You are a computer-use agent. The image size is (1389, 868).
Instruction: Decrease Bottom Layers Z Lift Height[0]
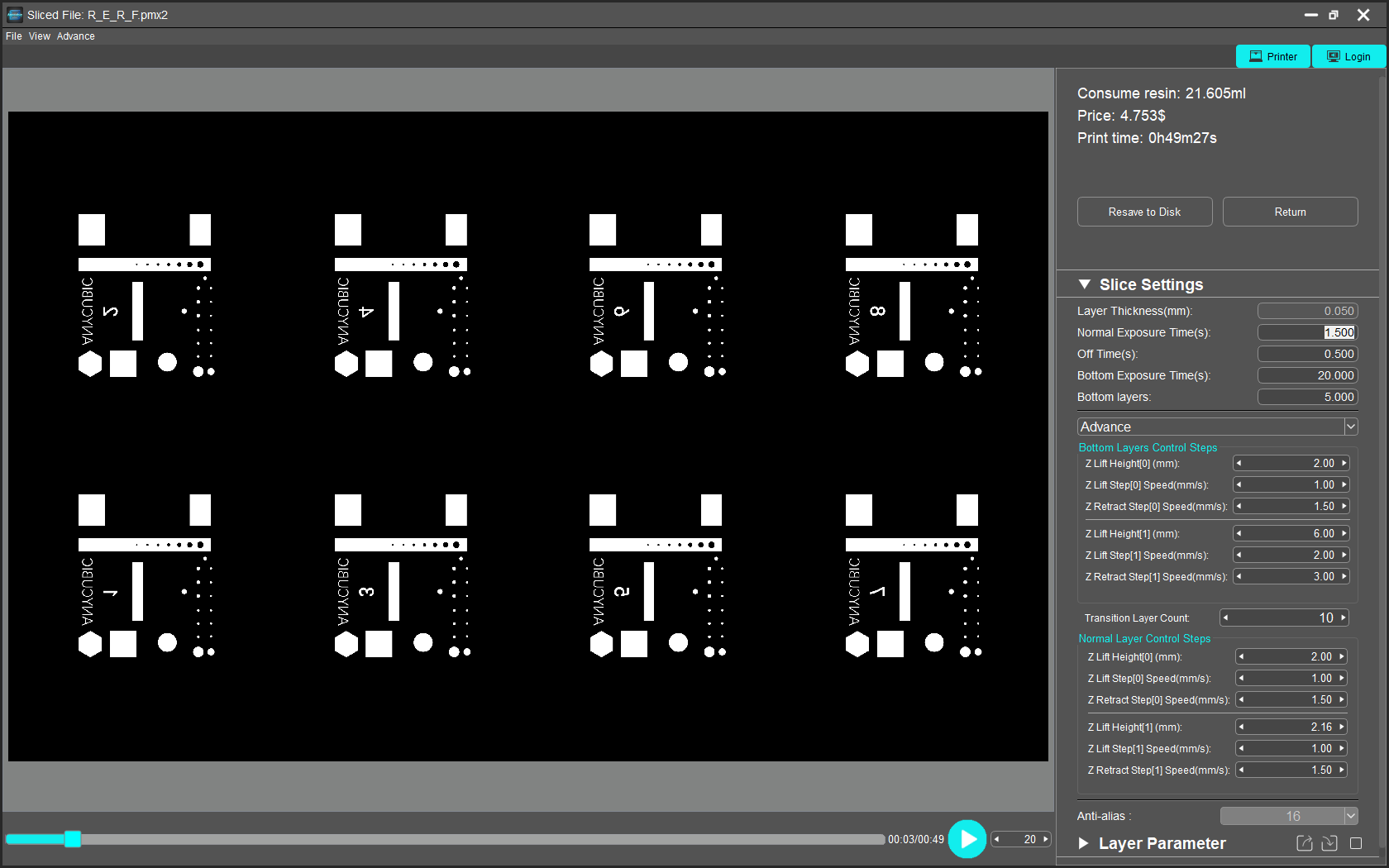[1239, 463]
